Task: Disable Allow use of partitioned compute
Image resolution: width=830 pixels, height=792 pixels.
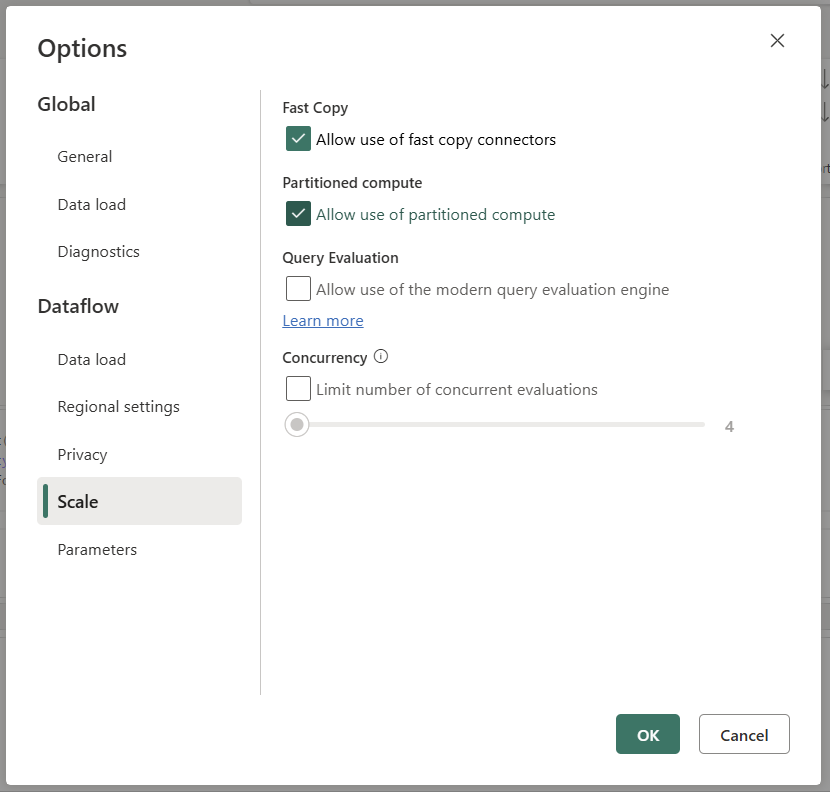Action: [x=297, y=214]
